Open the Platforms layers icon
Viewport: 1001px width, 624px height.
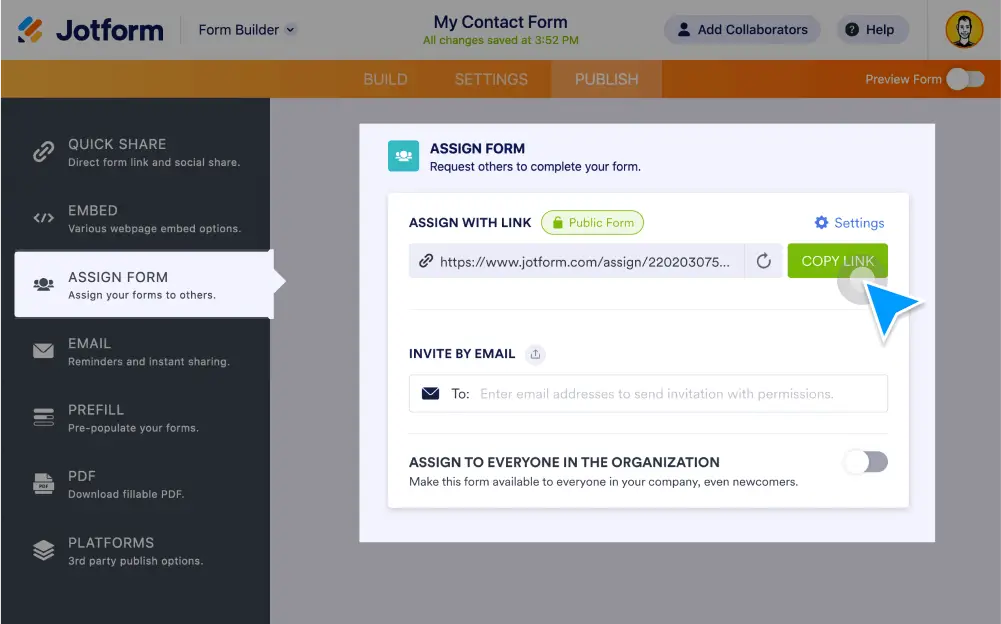(43, 550)
